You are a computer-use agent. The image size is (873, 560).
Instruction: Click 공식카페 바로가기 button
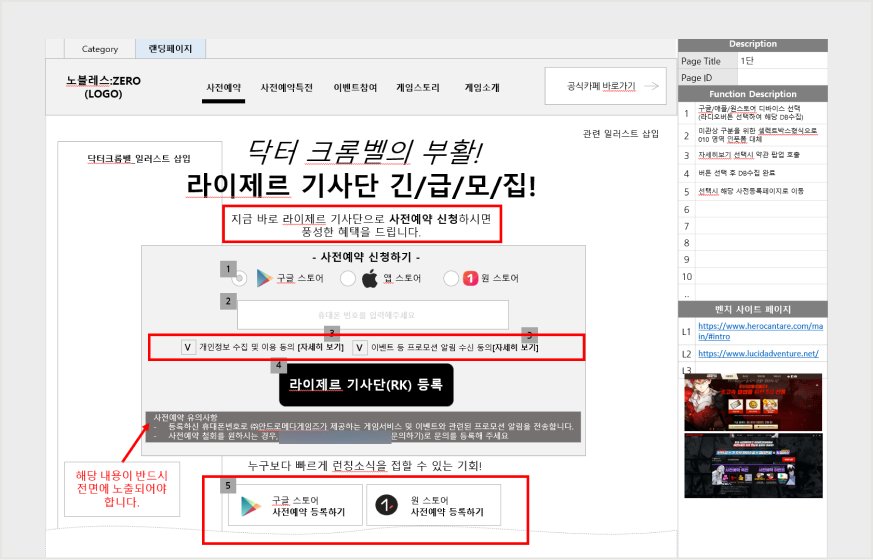[605, 86]
